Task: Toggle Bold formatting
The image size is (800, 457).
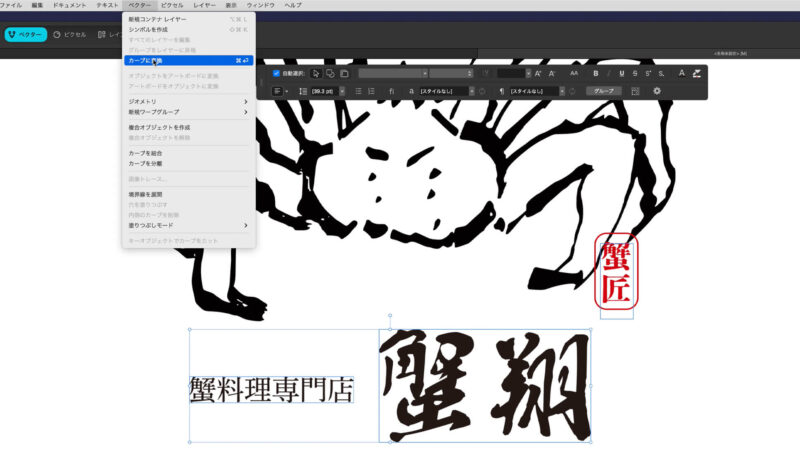Action: pyautogui.click(x=595, y=73)
